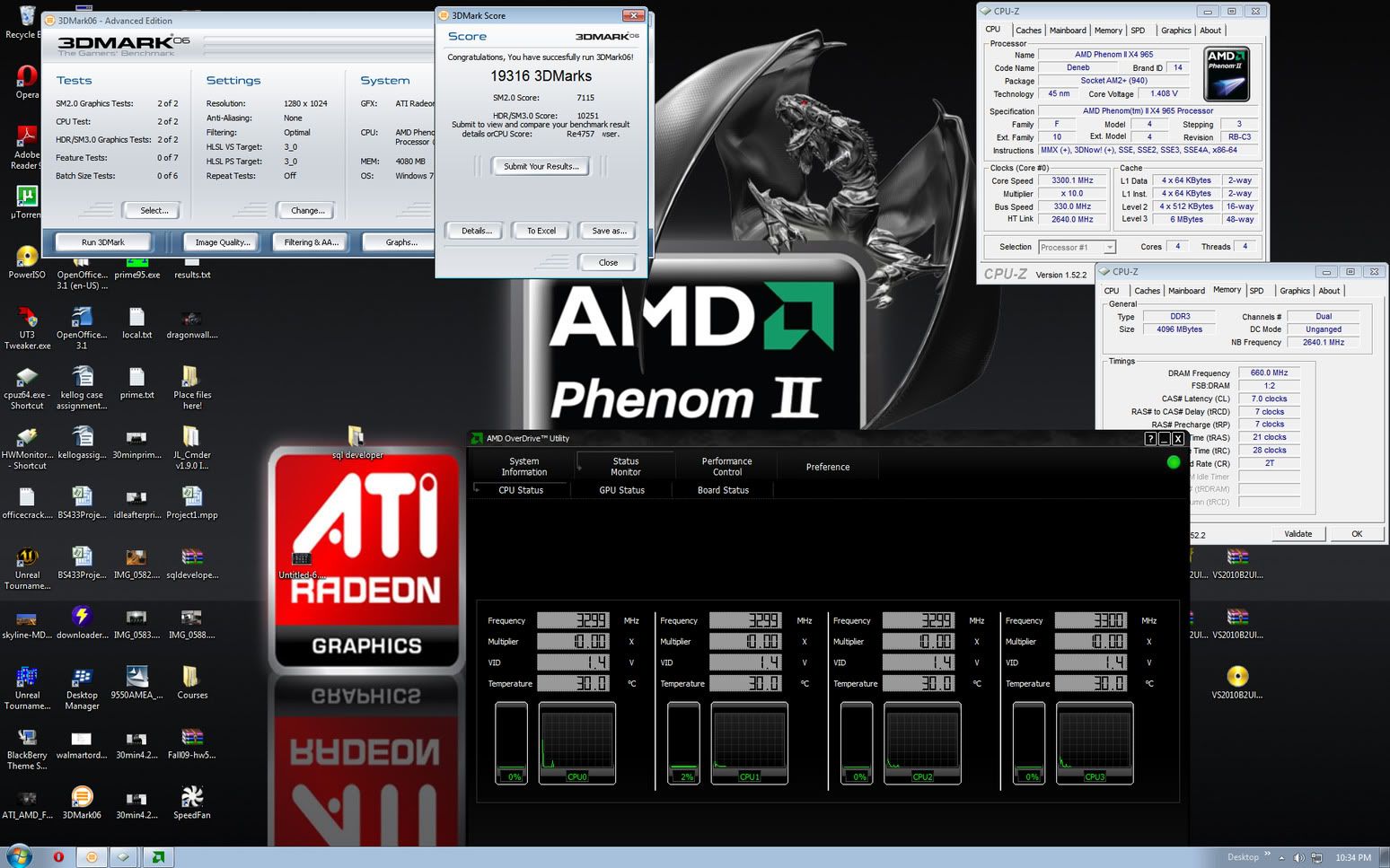The image size is (1390, 868).
Task: Click the µTorrent desktop icon
Action: pos(26,197)
